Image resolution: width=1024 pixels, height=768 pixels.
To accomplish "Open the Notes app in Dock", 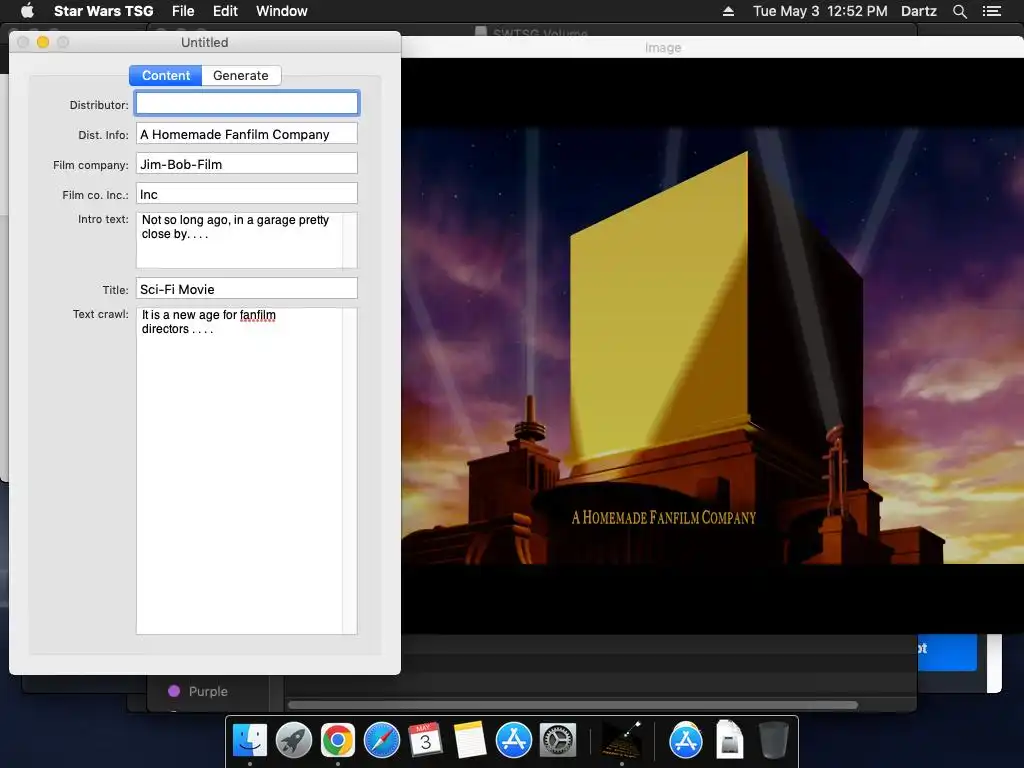I will tap(470, 740).
